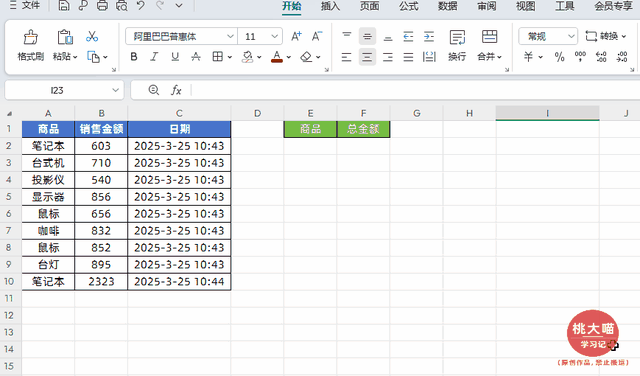The width and height of the screenshot is (640, 376).
Task: Click the Convert (转换) button
Action: click(x=605, y=36)
